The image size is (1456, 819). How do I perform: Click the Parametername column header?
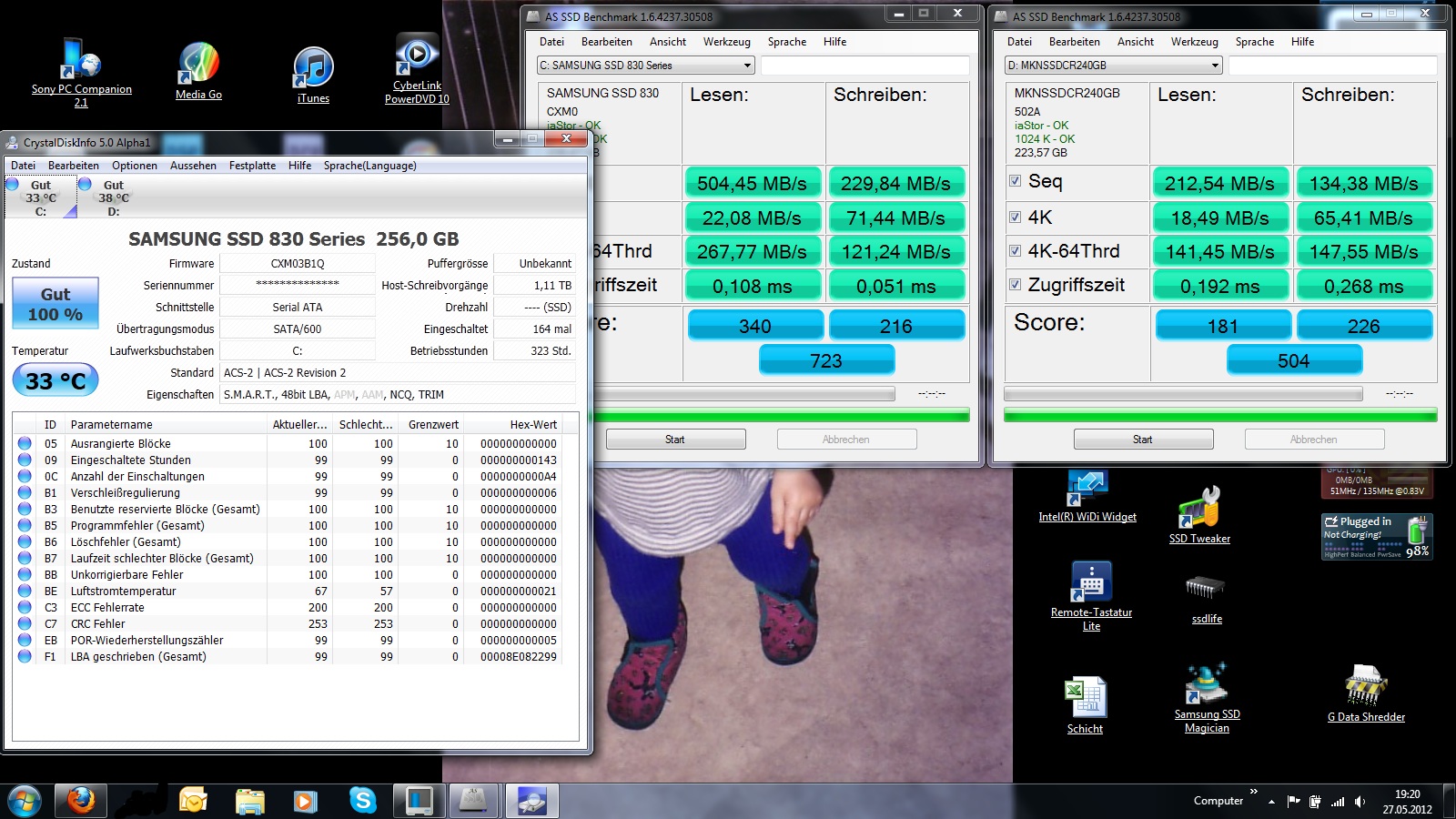click(x=166, y=424)
